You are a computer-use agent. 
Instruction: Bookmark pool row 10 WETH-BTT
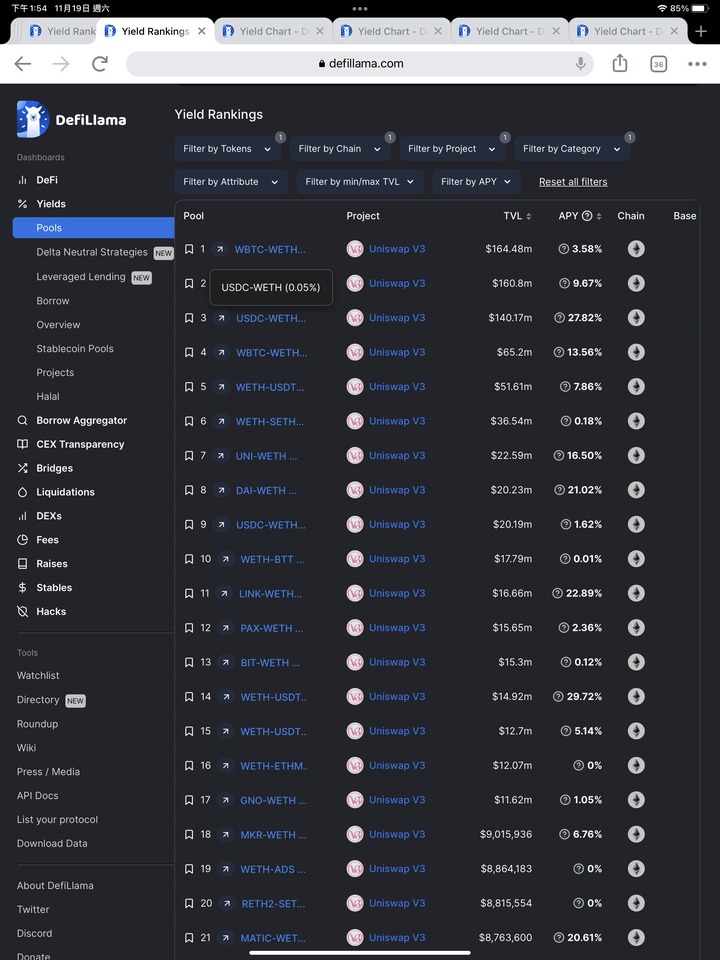tap(189, 559)
